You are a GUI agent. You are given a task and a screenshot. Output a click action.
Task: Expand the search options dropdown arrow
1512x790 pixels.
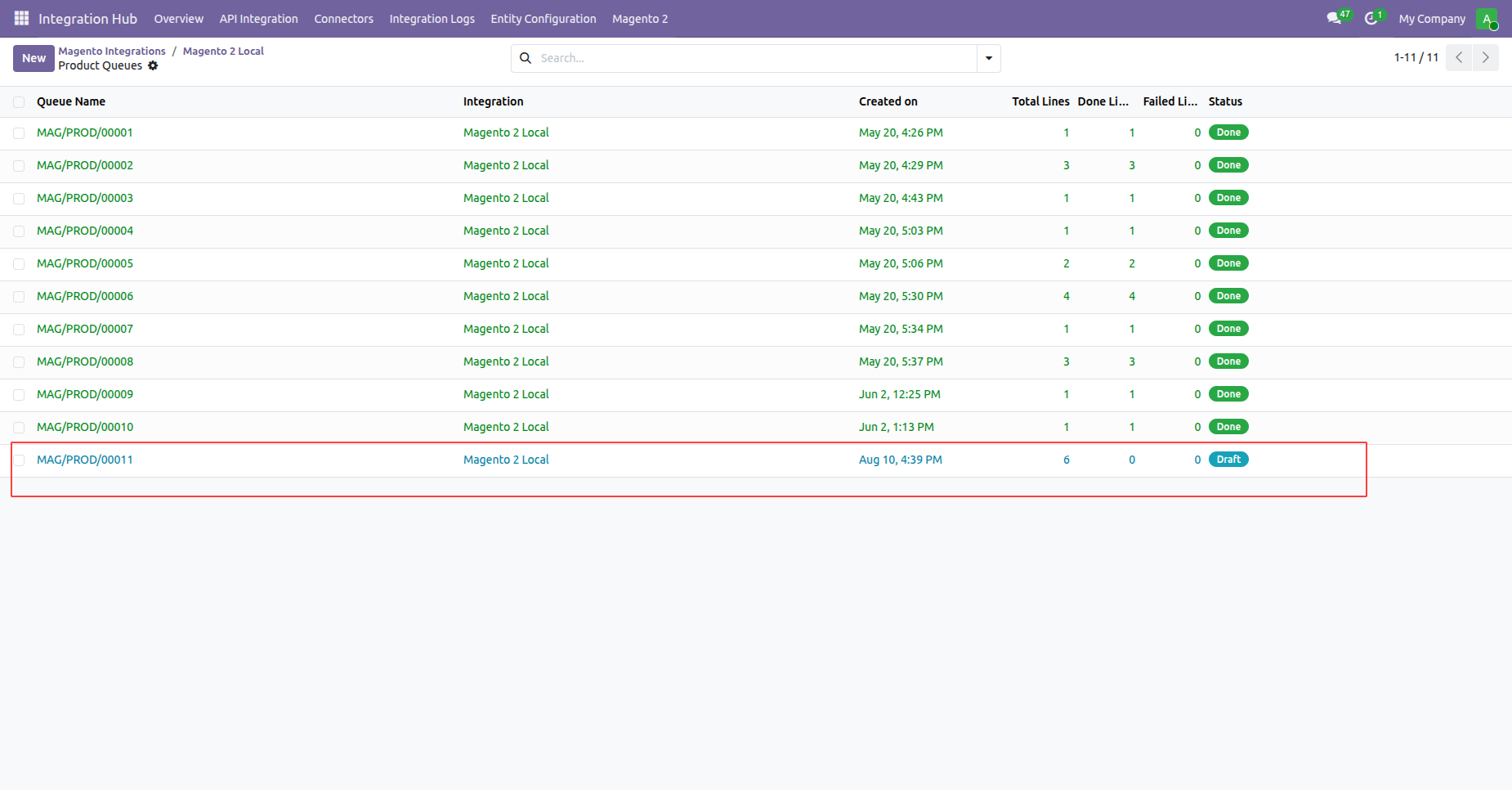click(x=989, y=58)
